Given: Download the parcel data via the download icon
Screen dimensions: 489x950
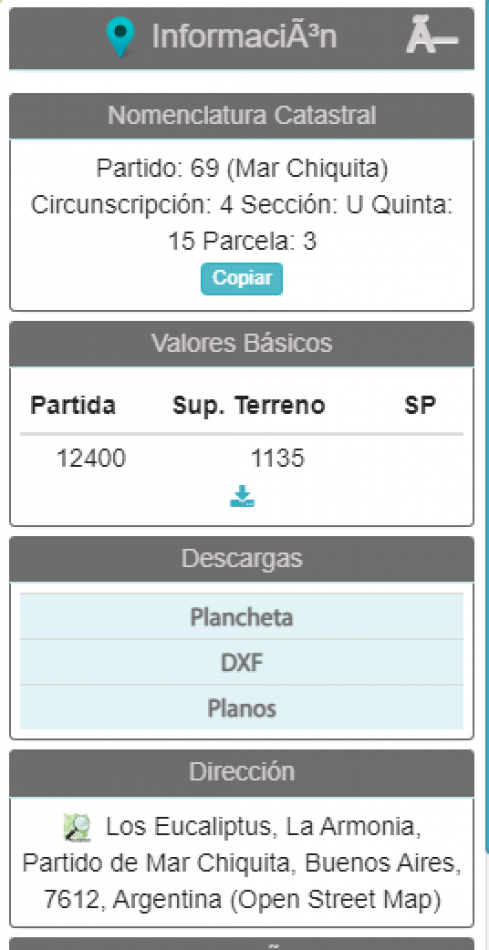Looking at the screenshot, I should tap(242, 496).
